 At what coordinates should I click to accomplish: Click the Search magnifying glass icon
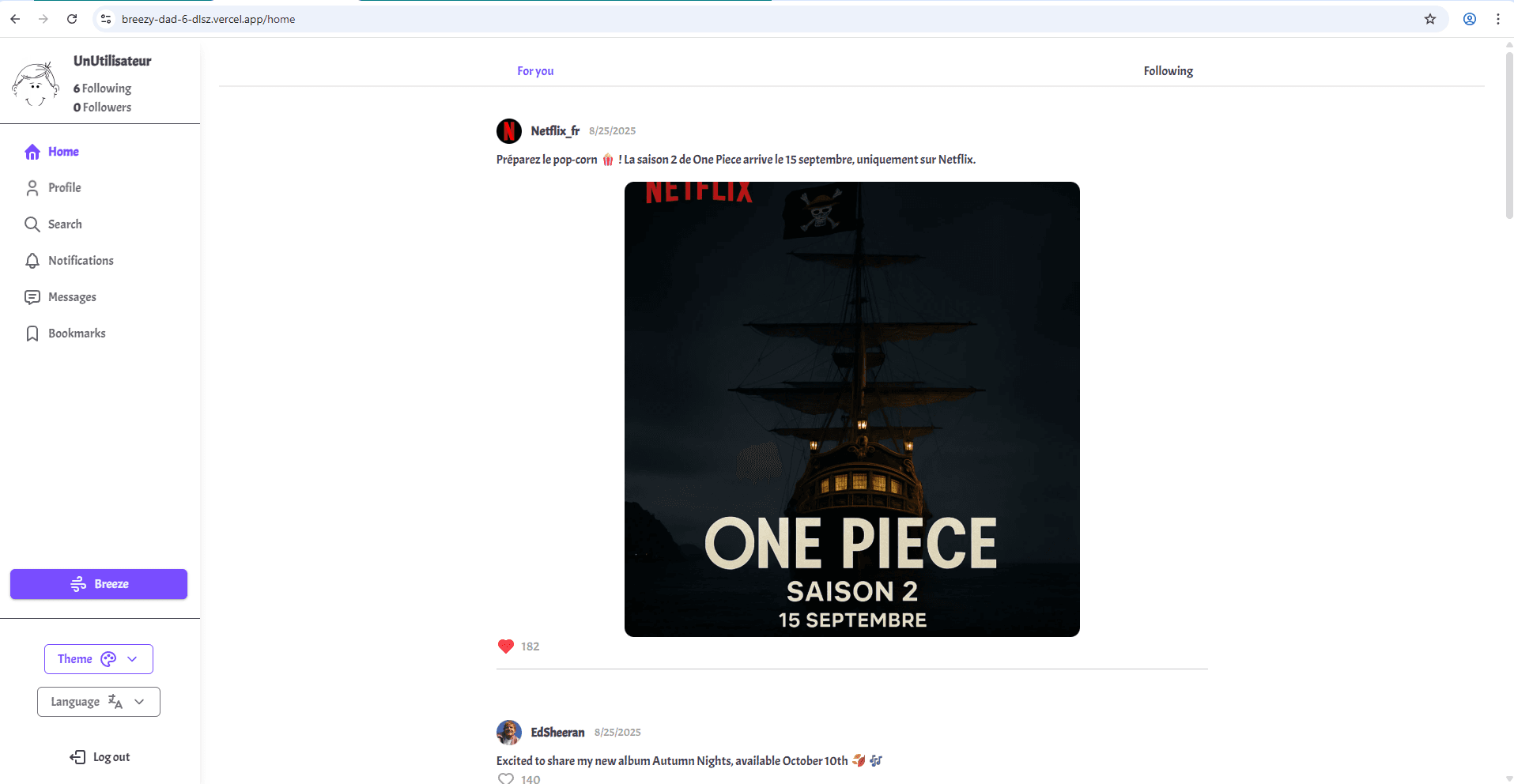[x=32, y=224]
